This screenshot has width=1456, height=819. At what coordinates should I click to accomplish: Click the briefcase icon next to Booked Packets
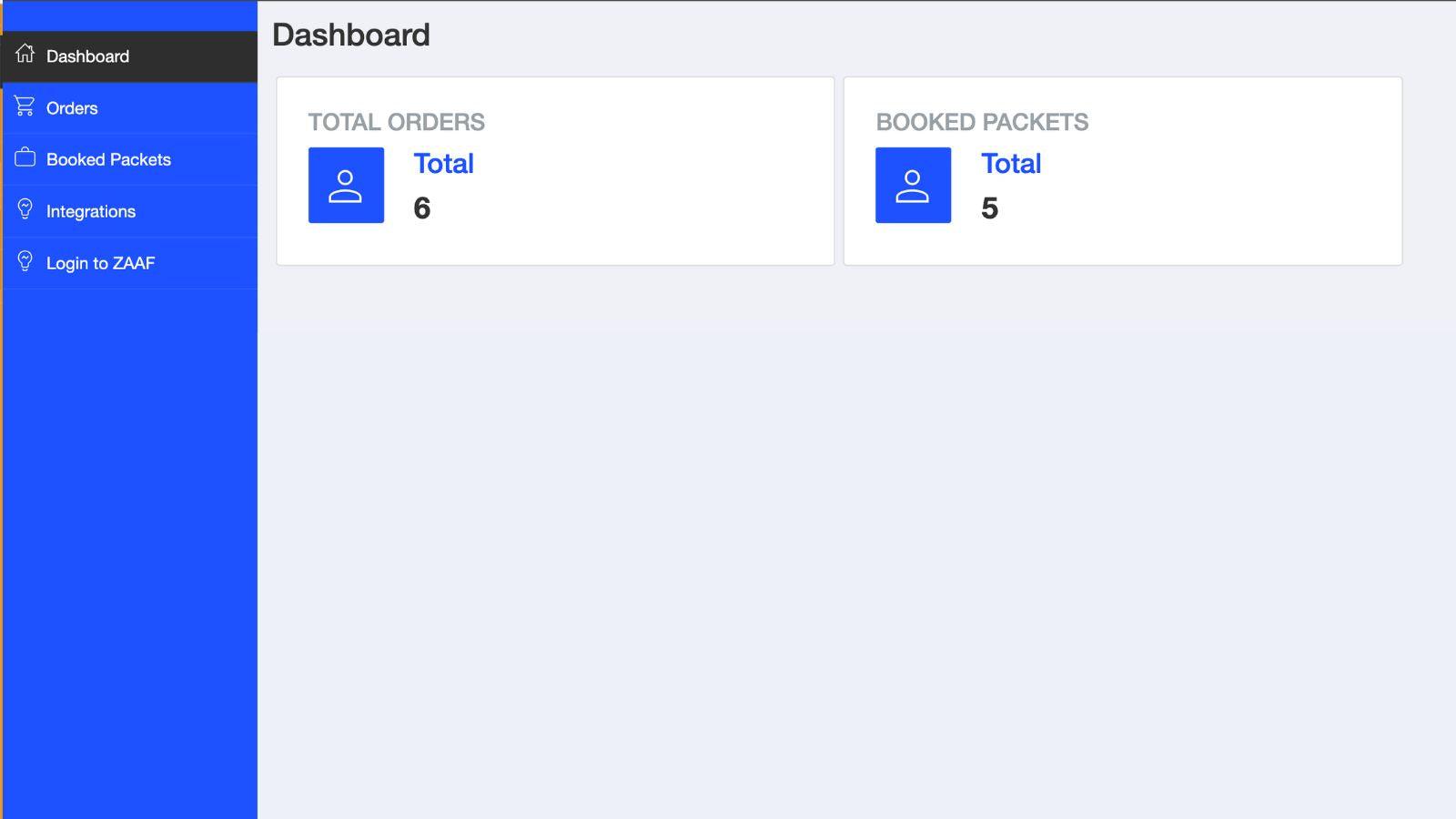24,158
